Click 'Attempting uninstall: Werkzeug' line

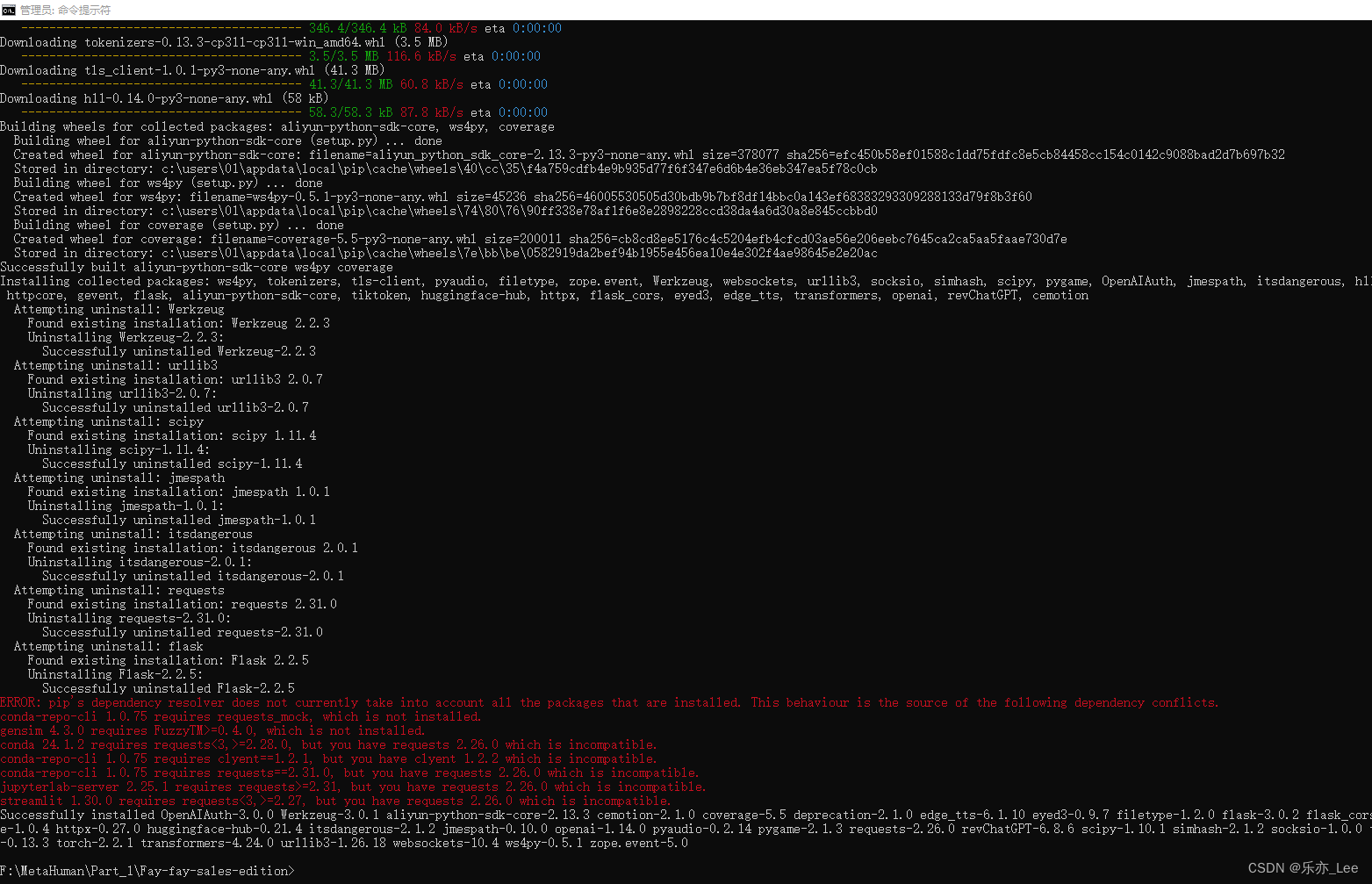coord(119,309)
